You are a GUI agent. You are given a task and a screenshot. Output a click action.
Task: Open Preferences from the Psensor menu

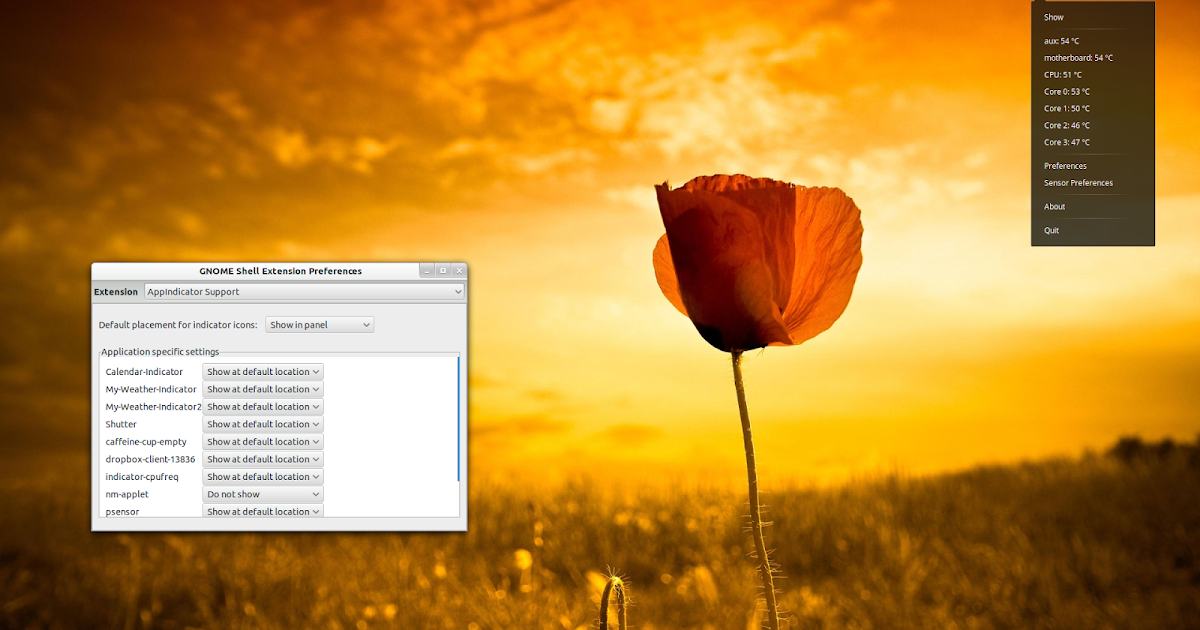click(x=1064, y=165)
